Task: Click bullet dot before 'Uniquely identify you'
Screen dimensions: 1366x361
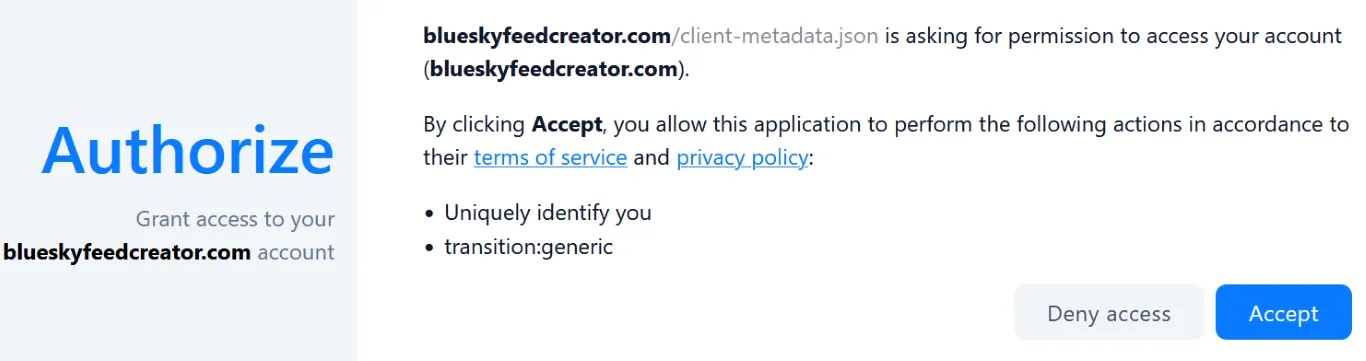Action: click(430, 214)
